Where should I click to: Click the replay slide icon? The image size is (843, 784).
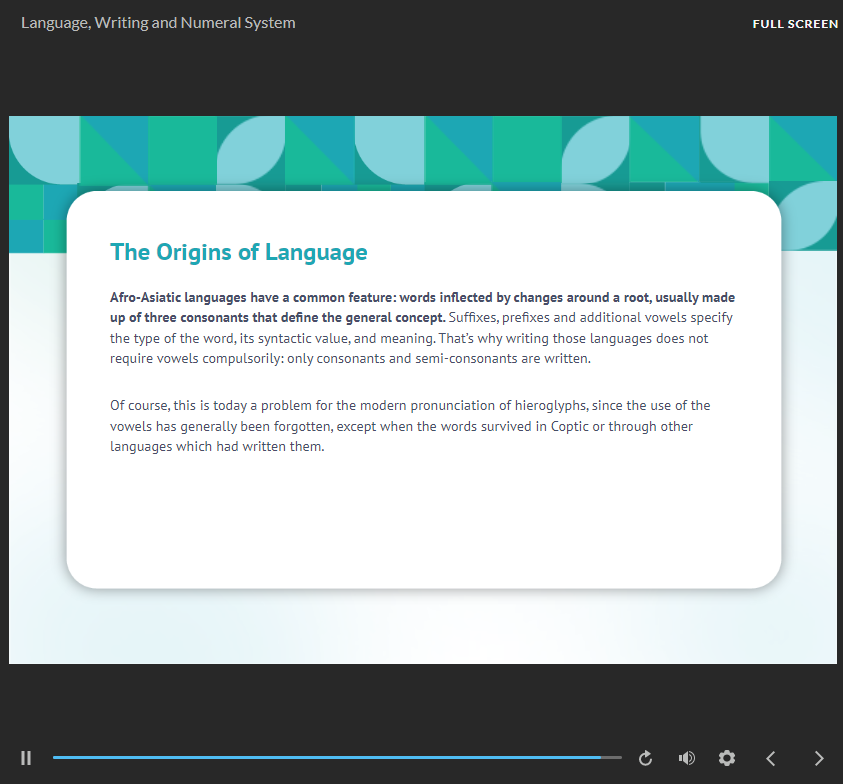pyautogui.click(x=645, y=758)
